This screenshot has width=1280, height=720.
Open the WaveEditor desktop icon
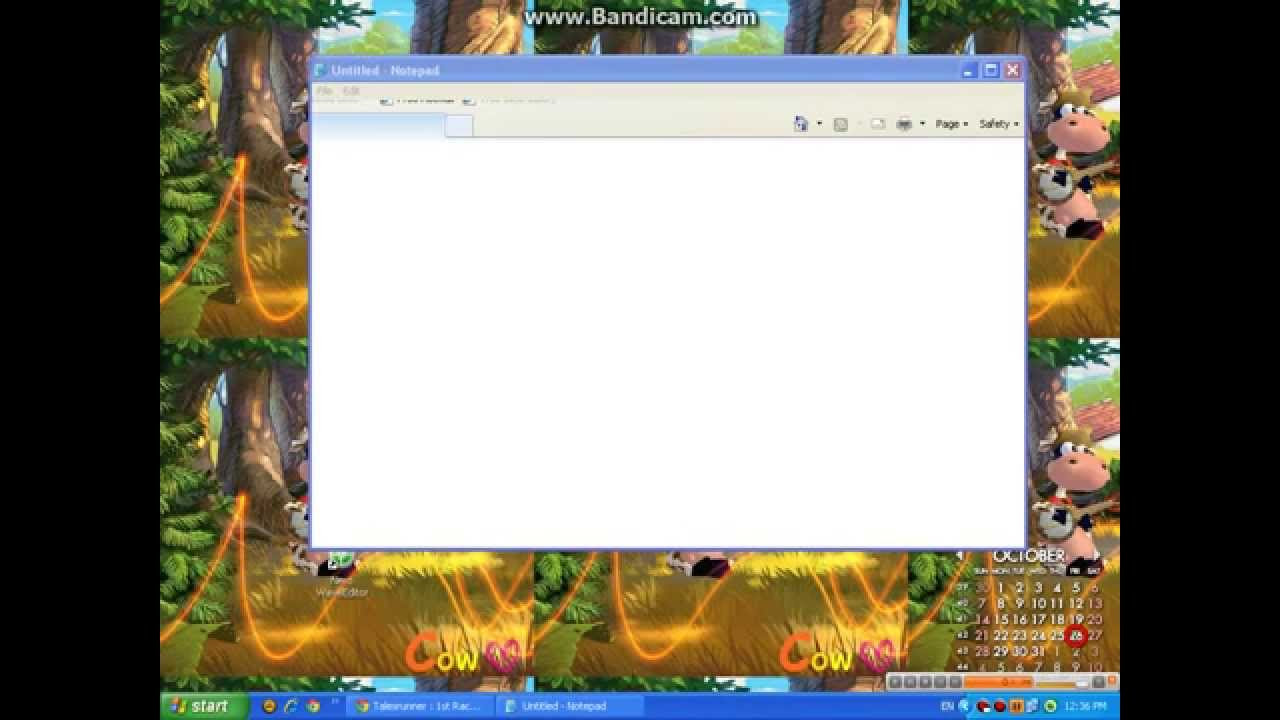pyautogui.click(x=341, y=575)
